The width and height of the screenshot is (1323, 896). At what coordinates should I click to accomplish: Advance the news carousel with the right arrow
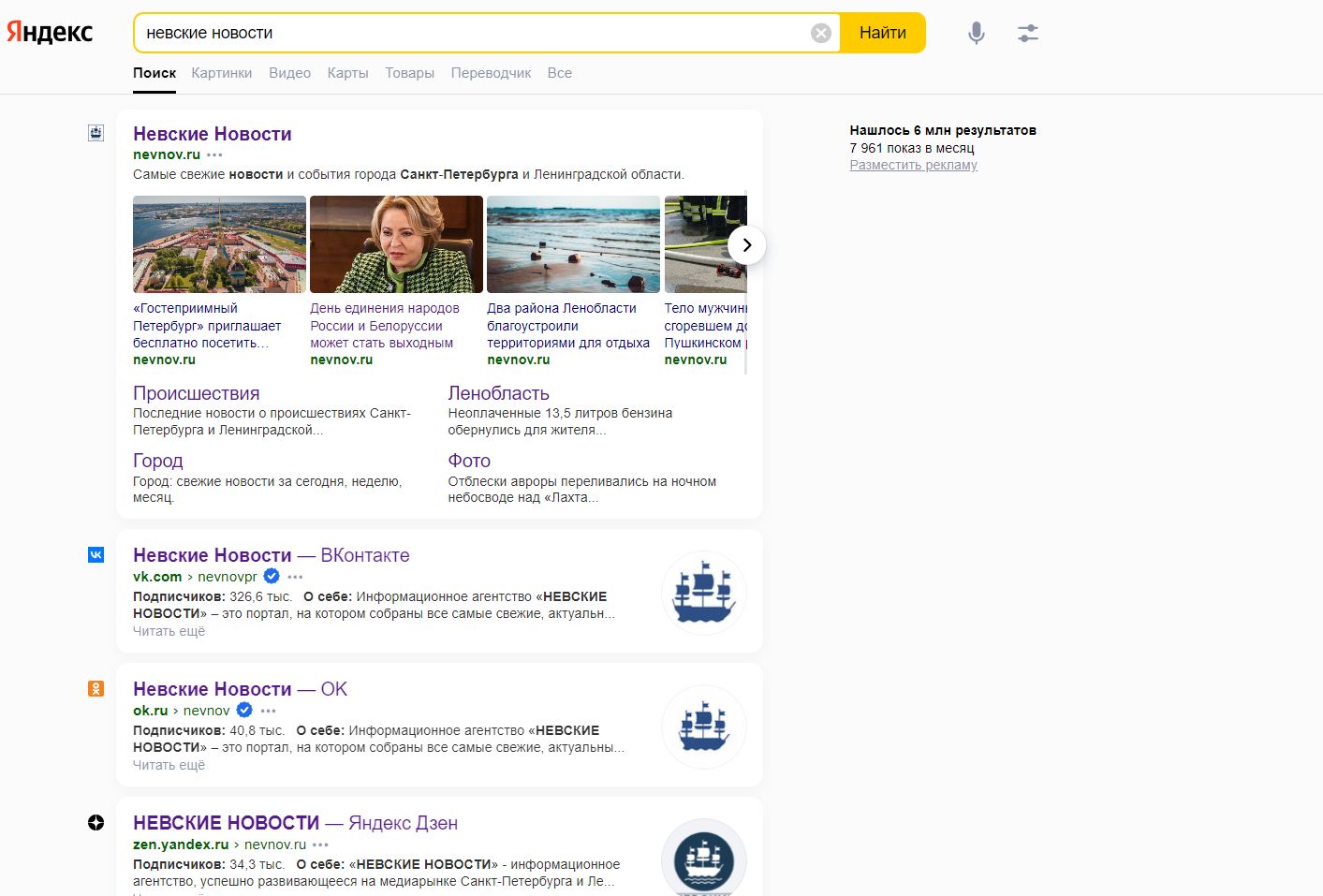747,244
